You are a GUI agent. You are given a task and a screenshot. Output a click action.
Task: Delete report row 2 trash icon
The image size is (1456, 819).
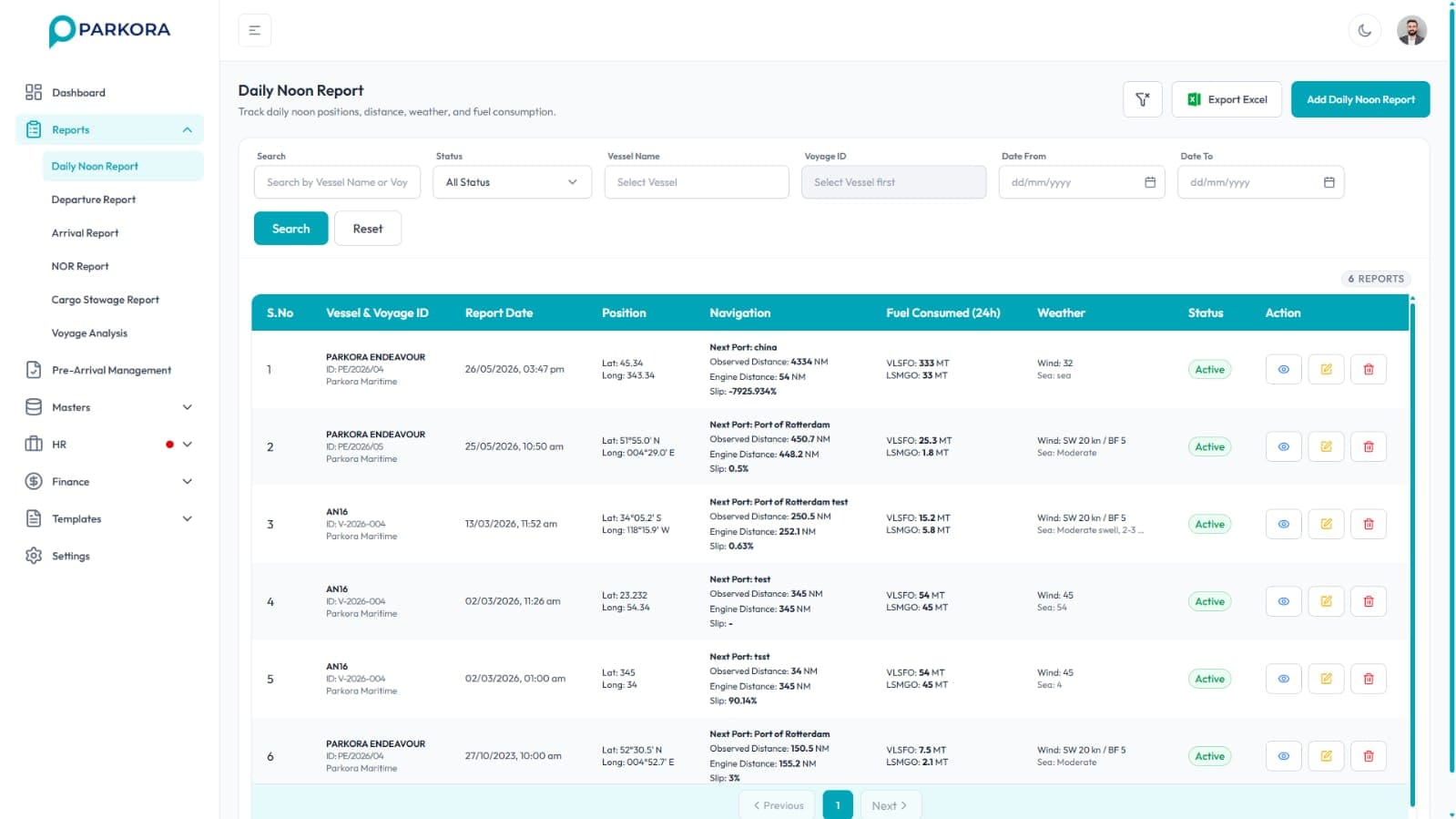pos(1368,446)
